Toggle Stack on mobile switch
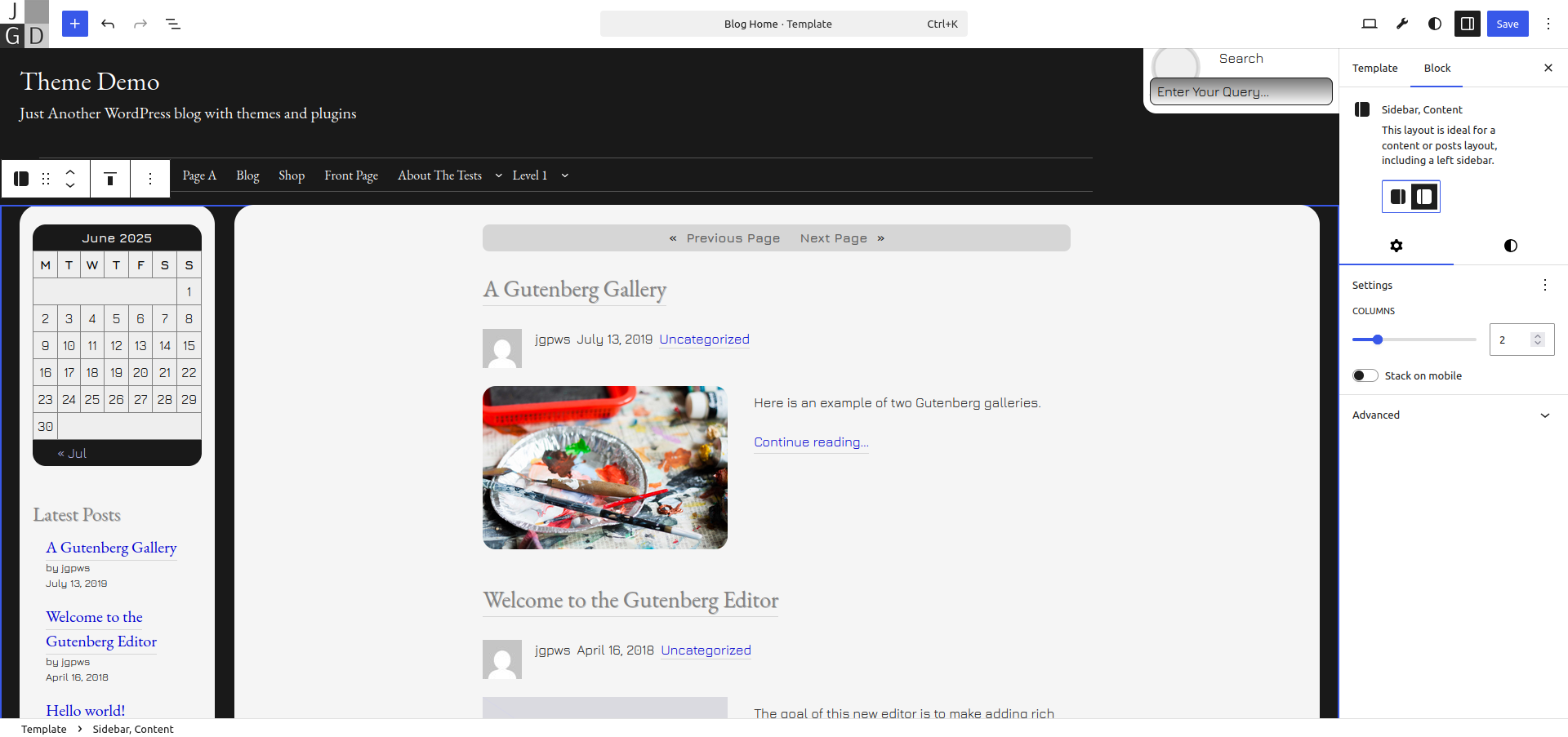Screen dimensions: 1568x737 point(1365,375)
